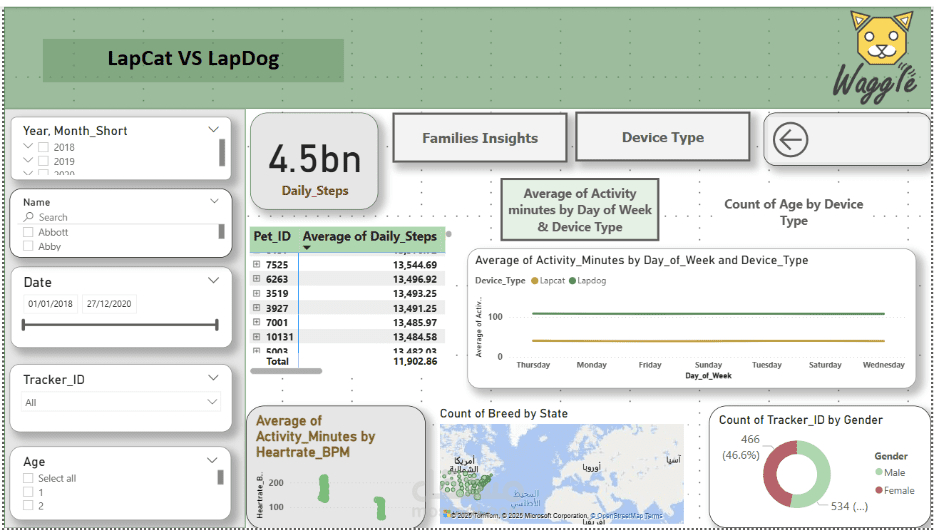937x532 pixels.
Task: Enable the Age Select all checkbox
Action: tap(29, 478)
